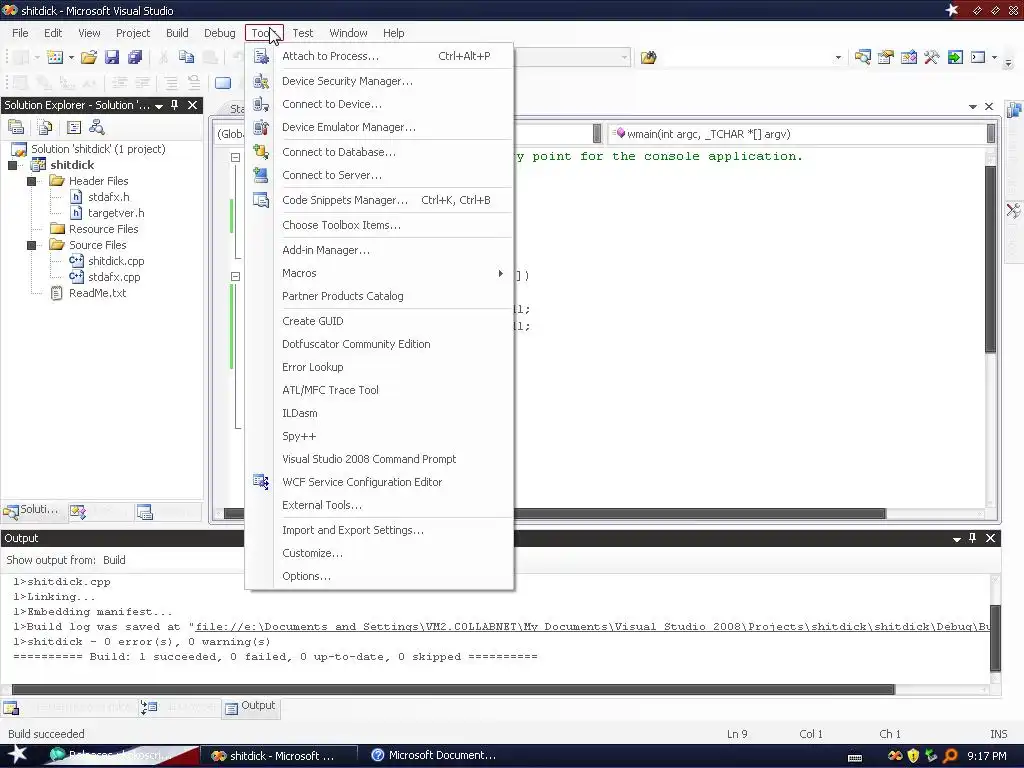Switch to the Solution Explorer bottom tab
This screenshot has width=1024, height=768.
click(31, 510)
